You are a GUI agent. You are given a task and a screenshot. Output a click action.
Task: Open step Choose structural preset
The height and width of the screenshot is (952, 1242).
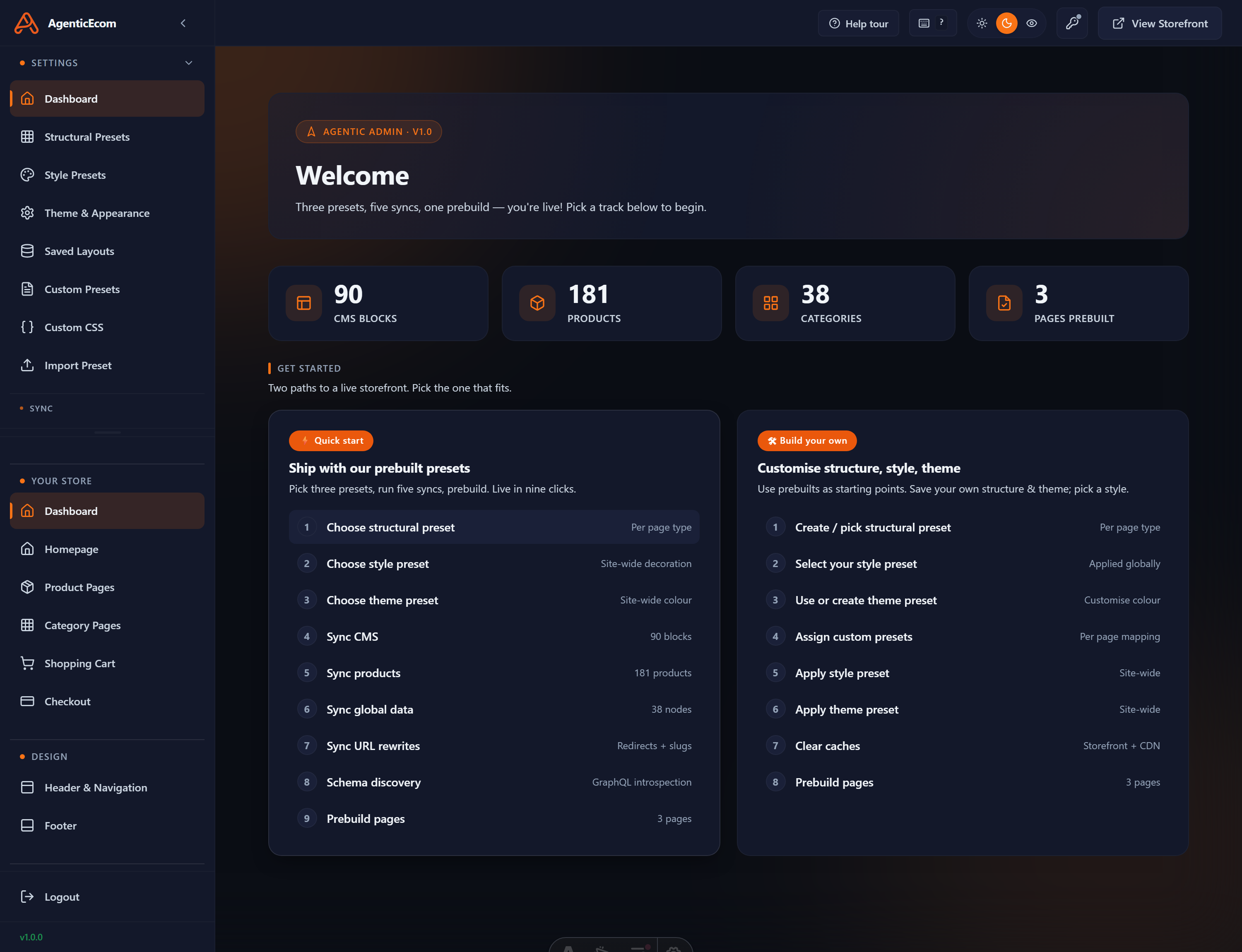tap(494, 527)
